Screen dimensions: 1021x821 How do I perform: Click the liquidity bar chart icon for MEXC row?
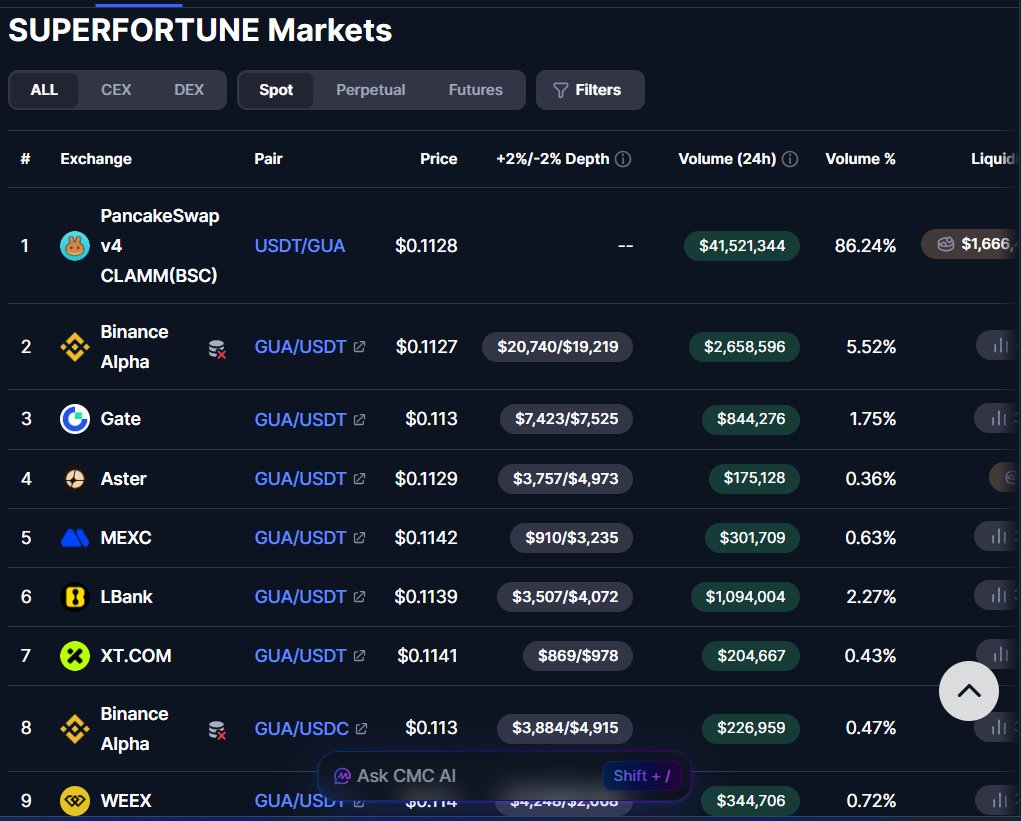coord(998,536)
